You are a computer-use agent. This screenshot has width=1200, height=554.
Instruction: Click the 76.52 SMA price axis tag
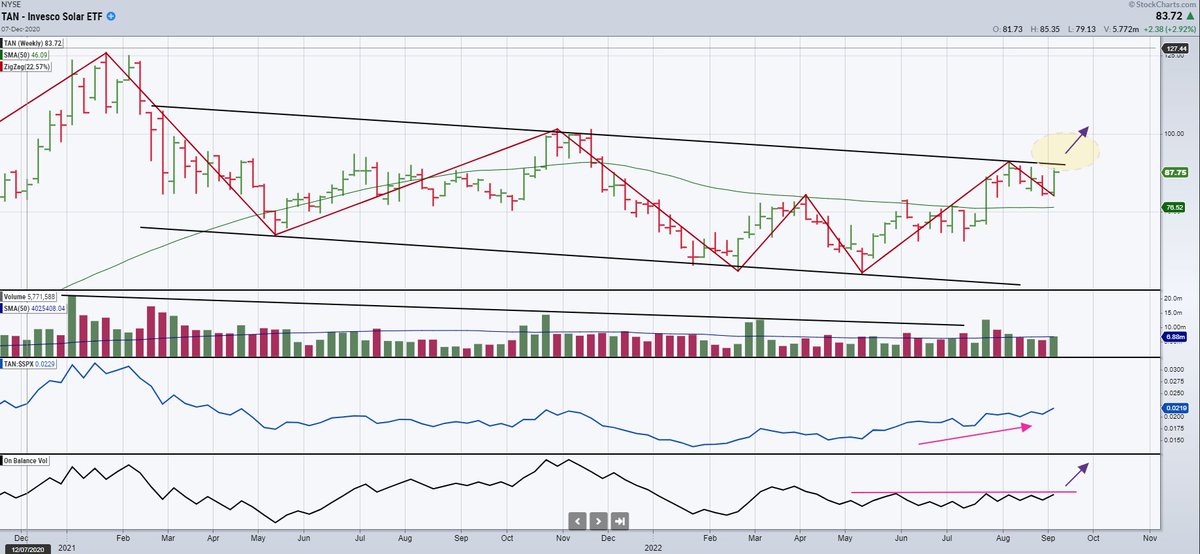pyautogui.click(x=1173, y=207)
